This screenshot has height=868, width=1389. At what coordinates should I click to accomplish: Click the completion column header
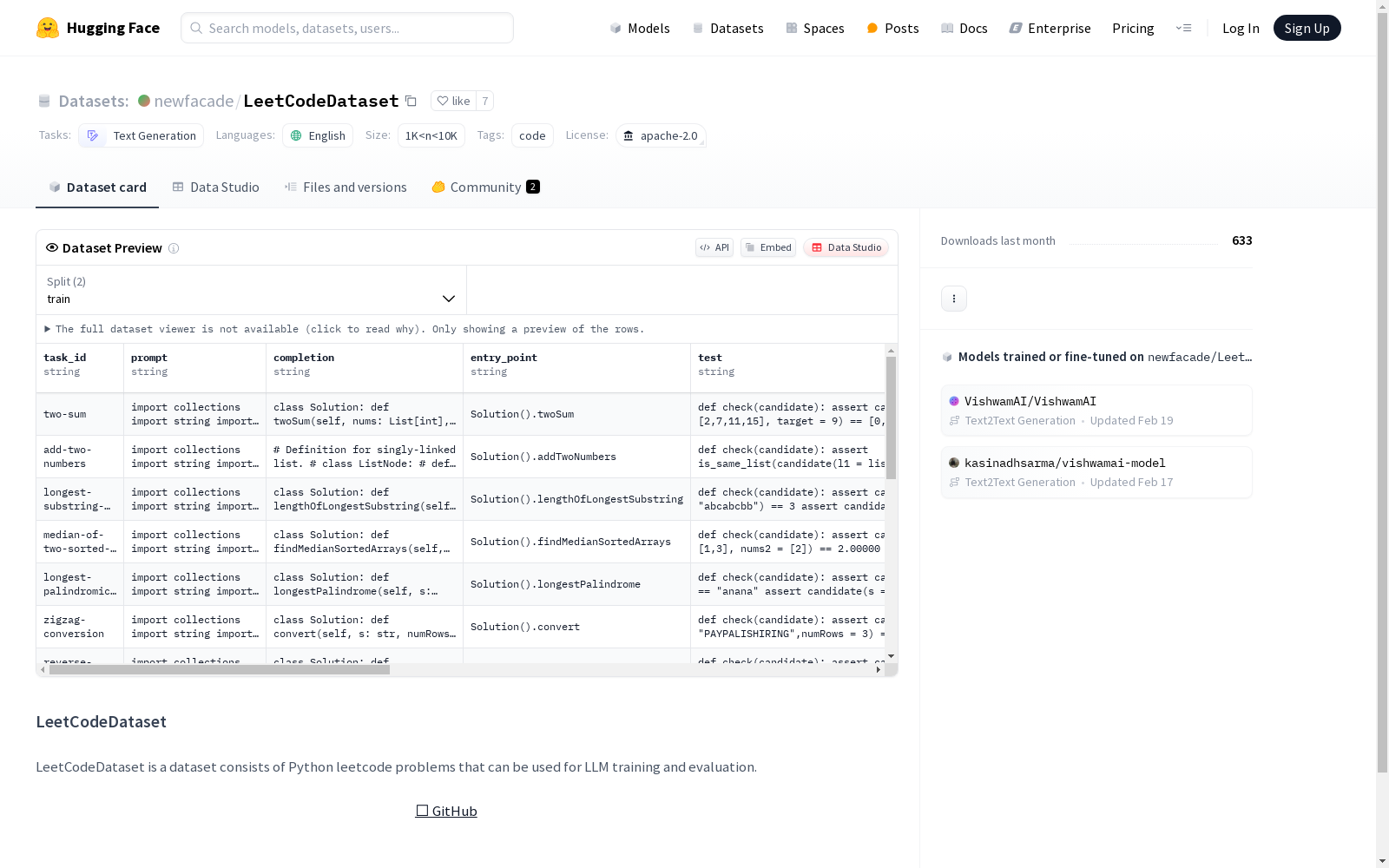365,368
